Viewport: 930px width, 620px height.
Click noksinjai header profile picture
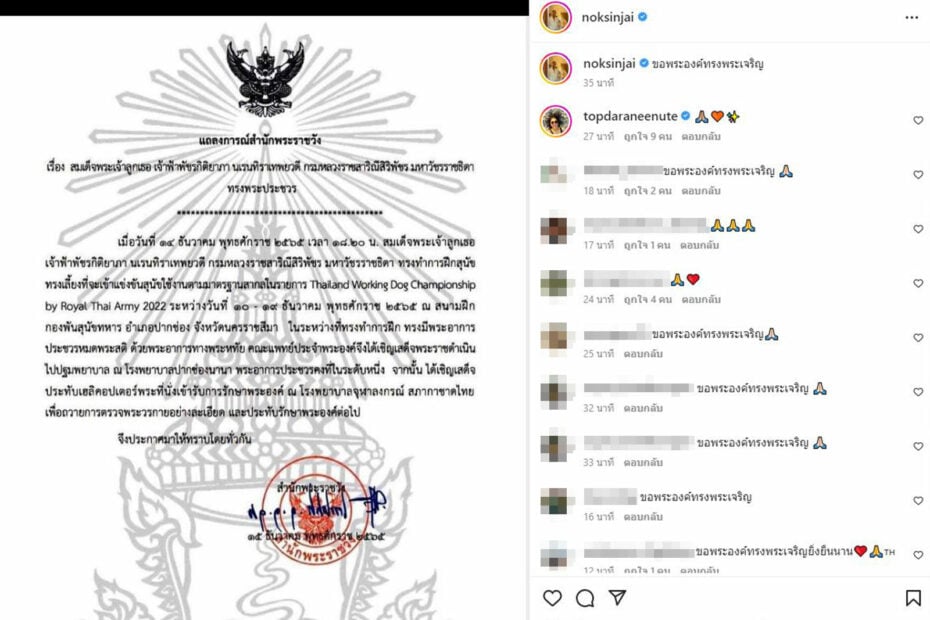556,17
